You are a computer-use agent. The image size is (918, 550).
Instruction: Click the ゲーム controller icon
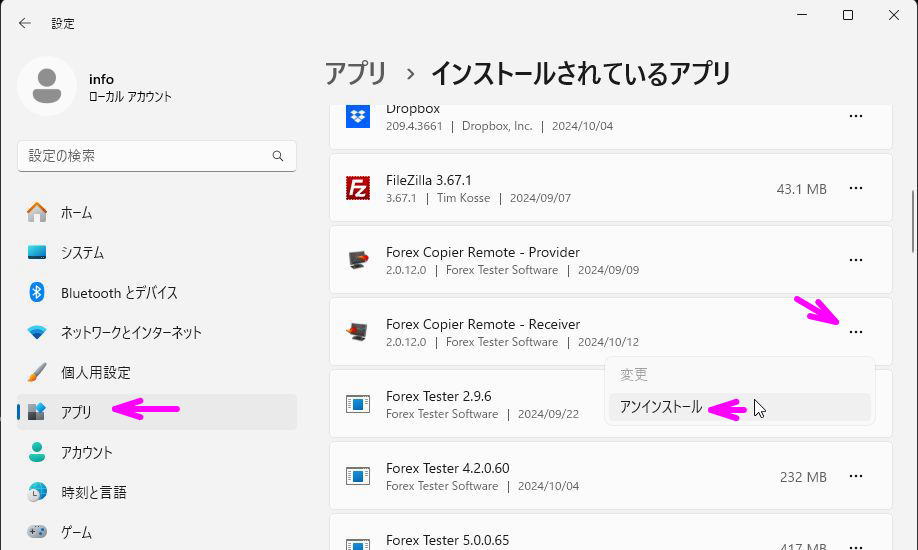pyautogui.click(x=37, y=532)
